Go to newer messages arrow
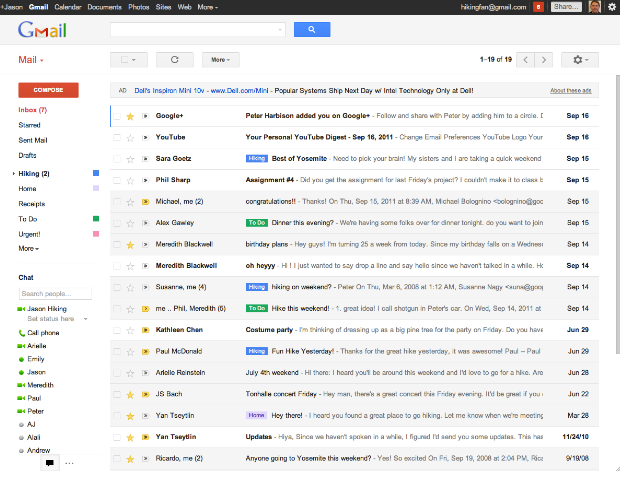The width and height of the screenshot is (620, 477). [x=525, y=60]
